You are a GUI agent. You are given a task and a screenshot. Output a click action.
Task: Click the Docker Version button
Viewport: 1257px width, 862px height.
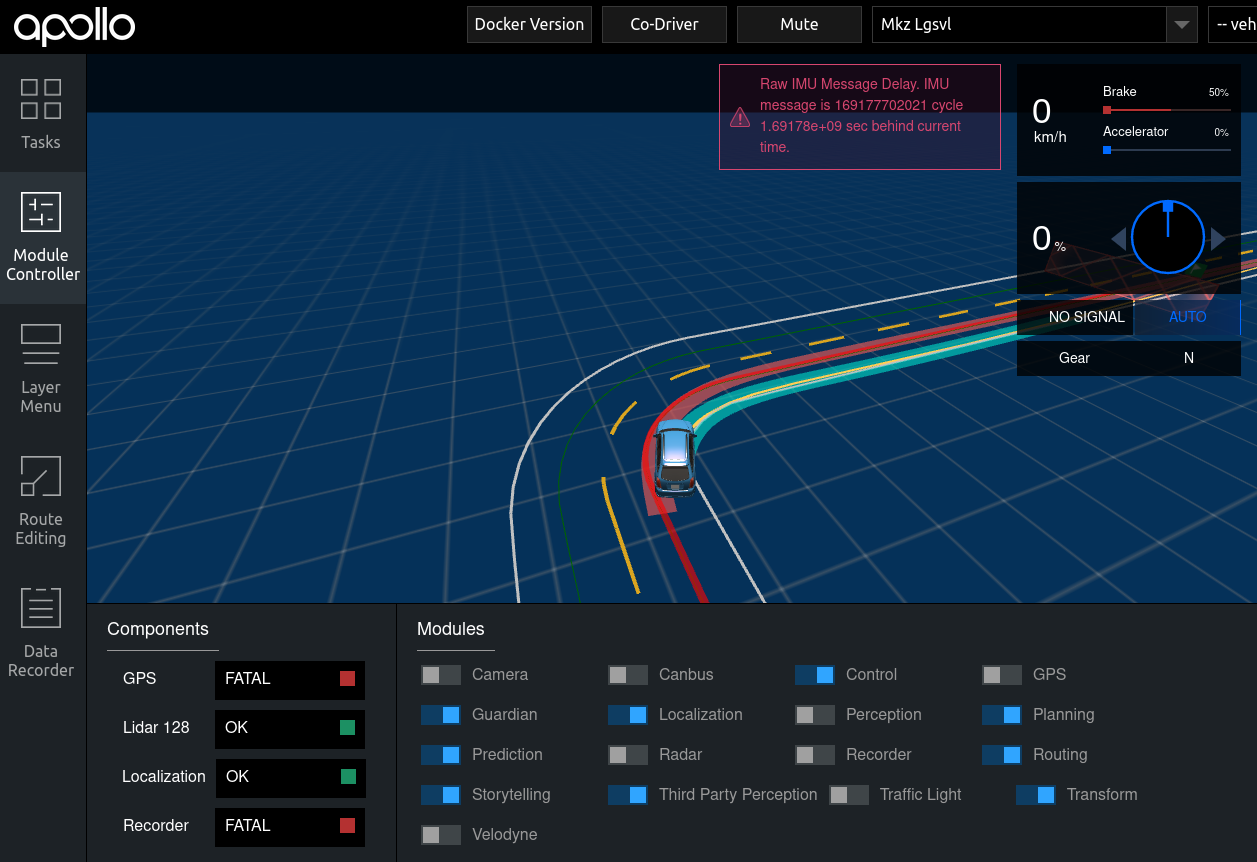pyautogui.click(x=529, y=24)
